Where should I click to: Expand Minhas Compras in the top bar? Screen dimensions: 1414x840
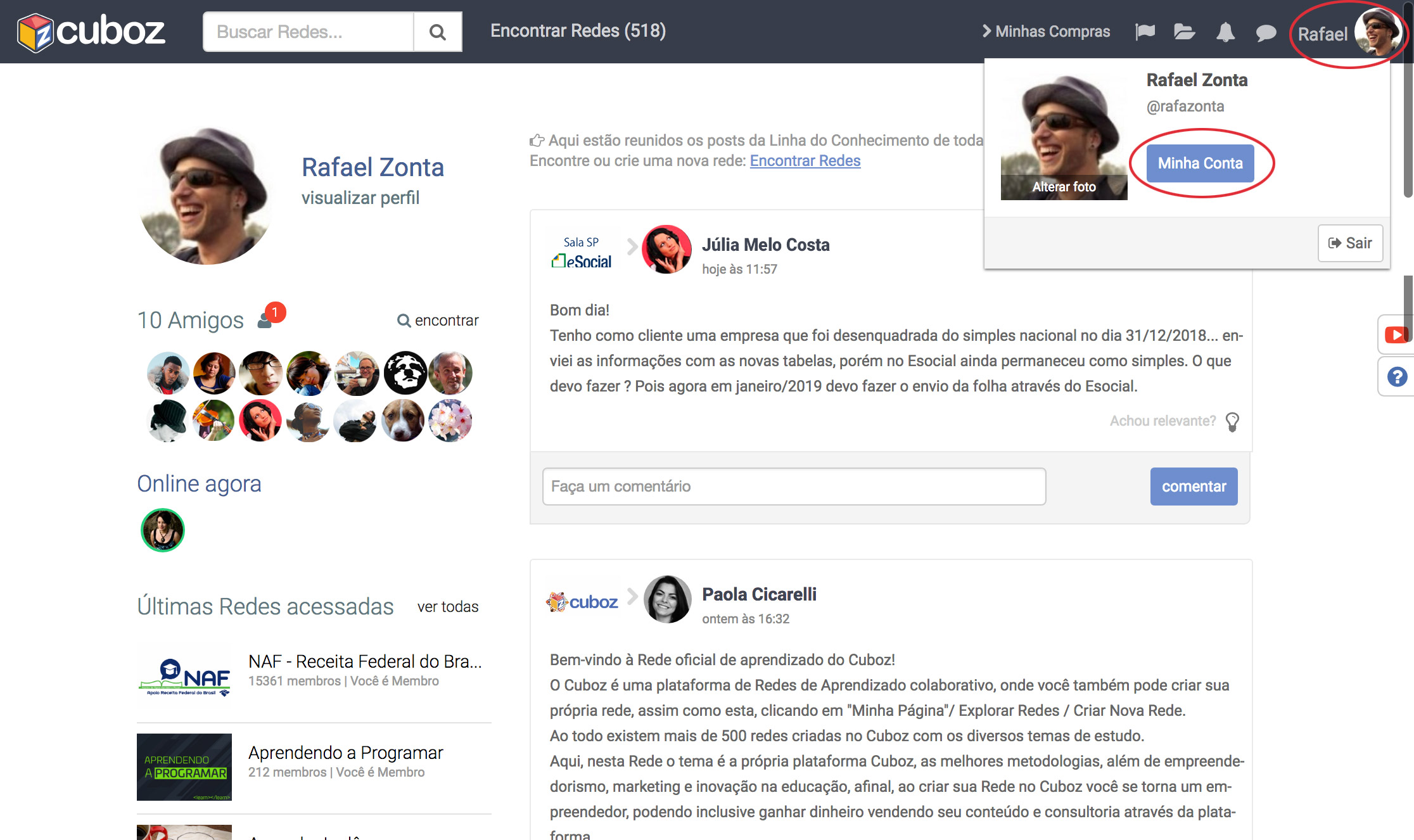(1046, 32)
